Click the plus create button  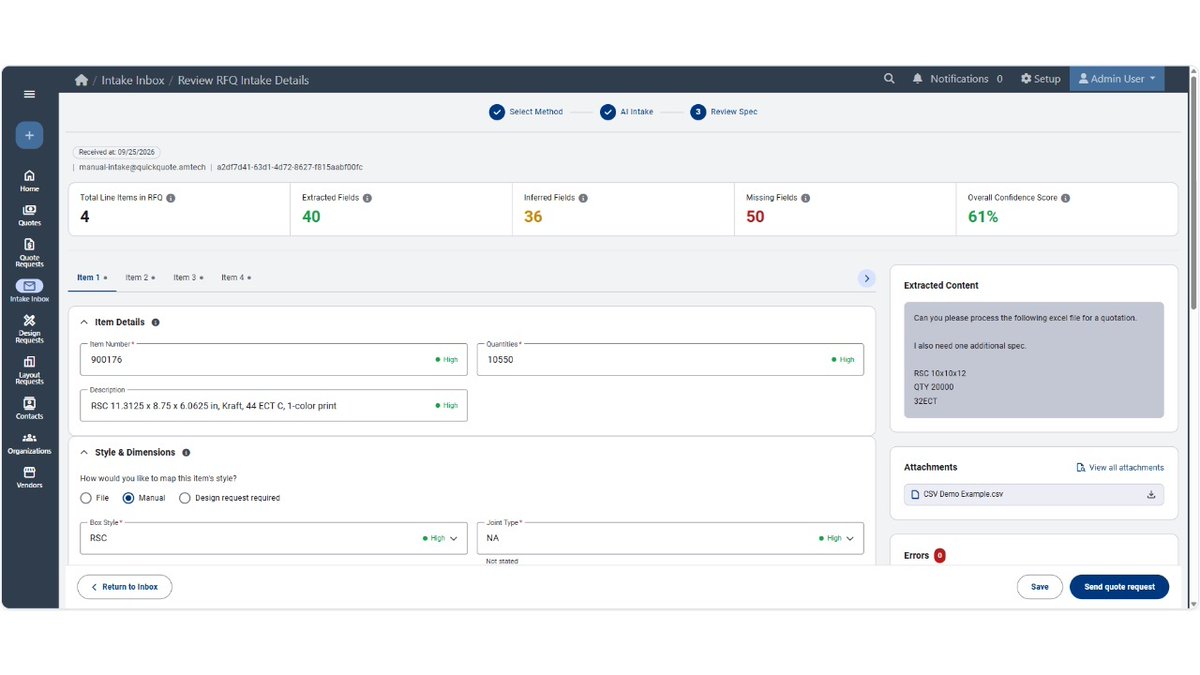(29, 135)
